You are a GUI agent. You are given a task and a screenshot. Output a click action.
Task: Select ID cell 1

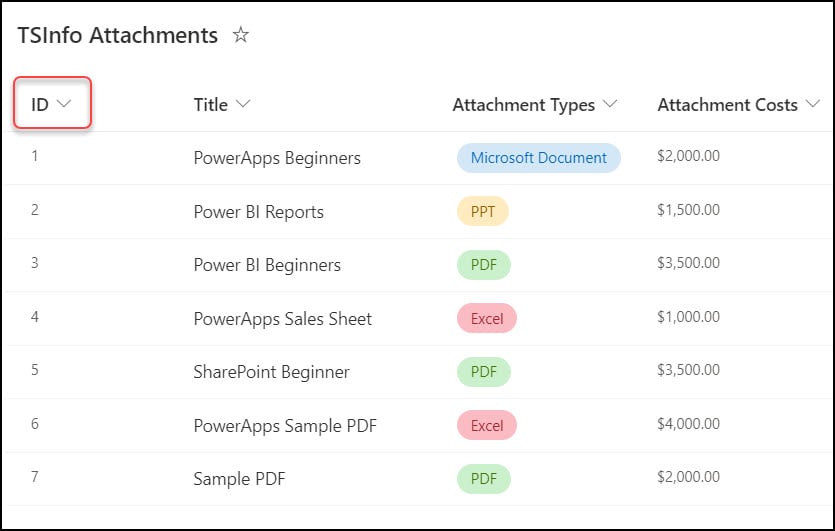[x=35, y=156]
